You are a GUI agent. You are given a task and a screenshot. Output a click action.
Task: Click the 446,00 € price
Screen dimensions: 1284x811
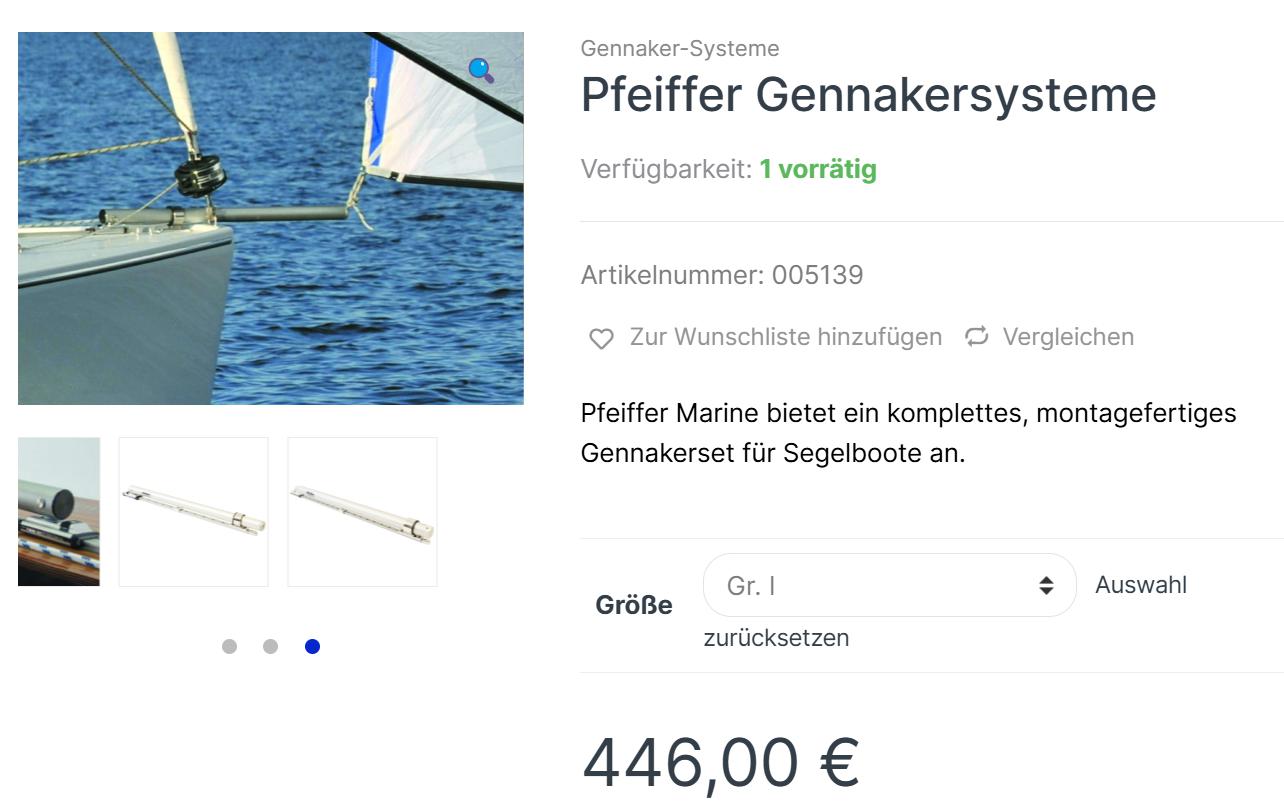(x=720, y=762)
